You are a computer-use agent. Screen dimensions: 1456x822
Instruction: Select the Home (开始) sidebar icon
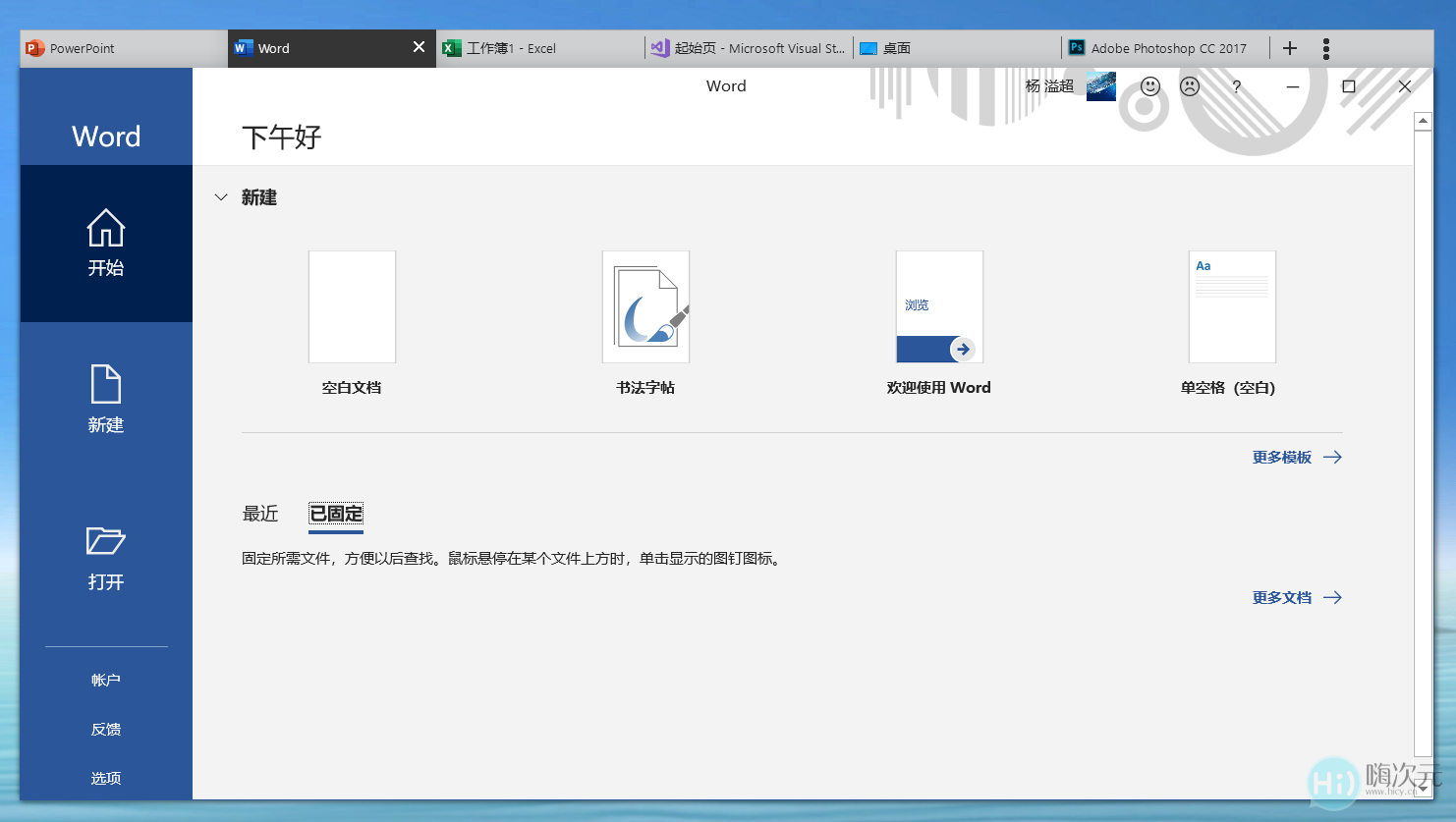[x=105, y=244]
